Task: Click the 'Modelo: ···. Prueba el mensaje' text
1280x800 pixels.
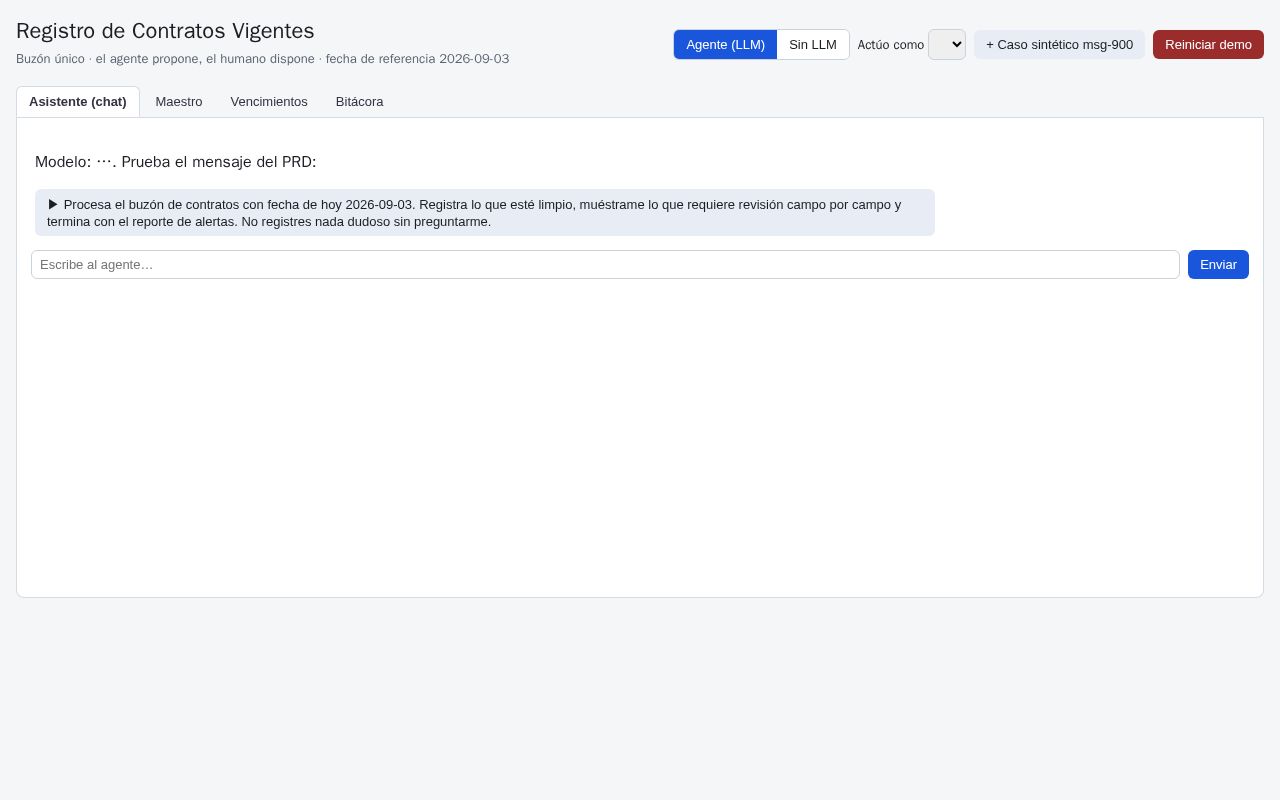Action: (176, 162)
